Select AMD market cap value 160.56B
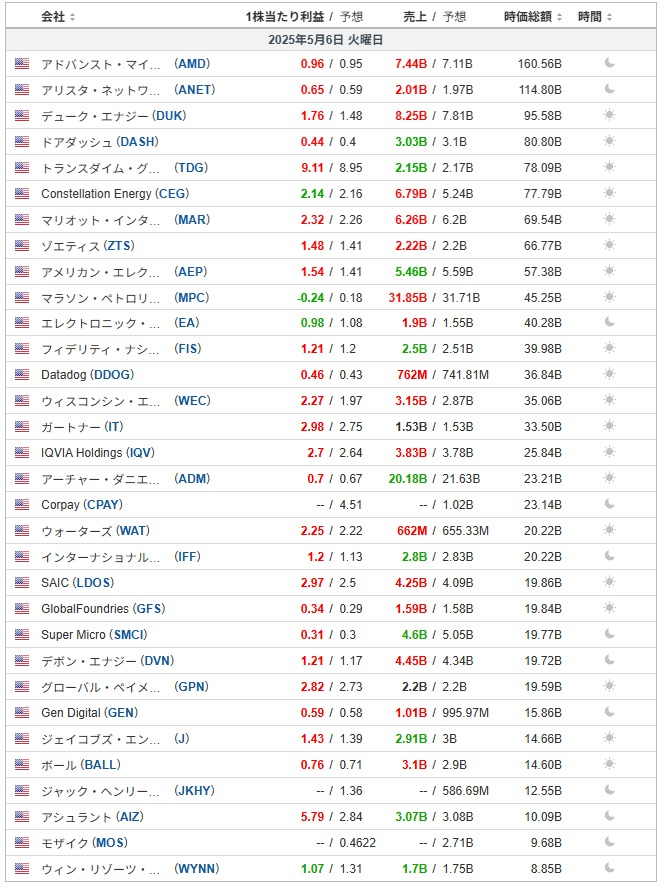The height and width of the screenshot is (887, 665). tap(539, 64)
